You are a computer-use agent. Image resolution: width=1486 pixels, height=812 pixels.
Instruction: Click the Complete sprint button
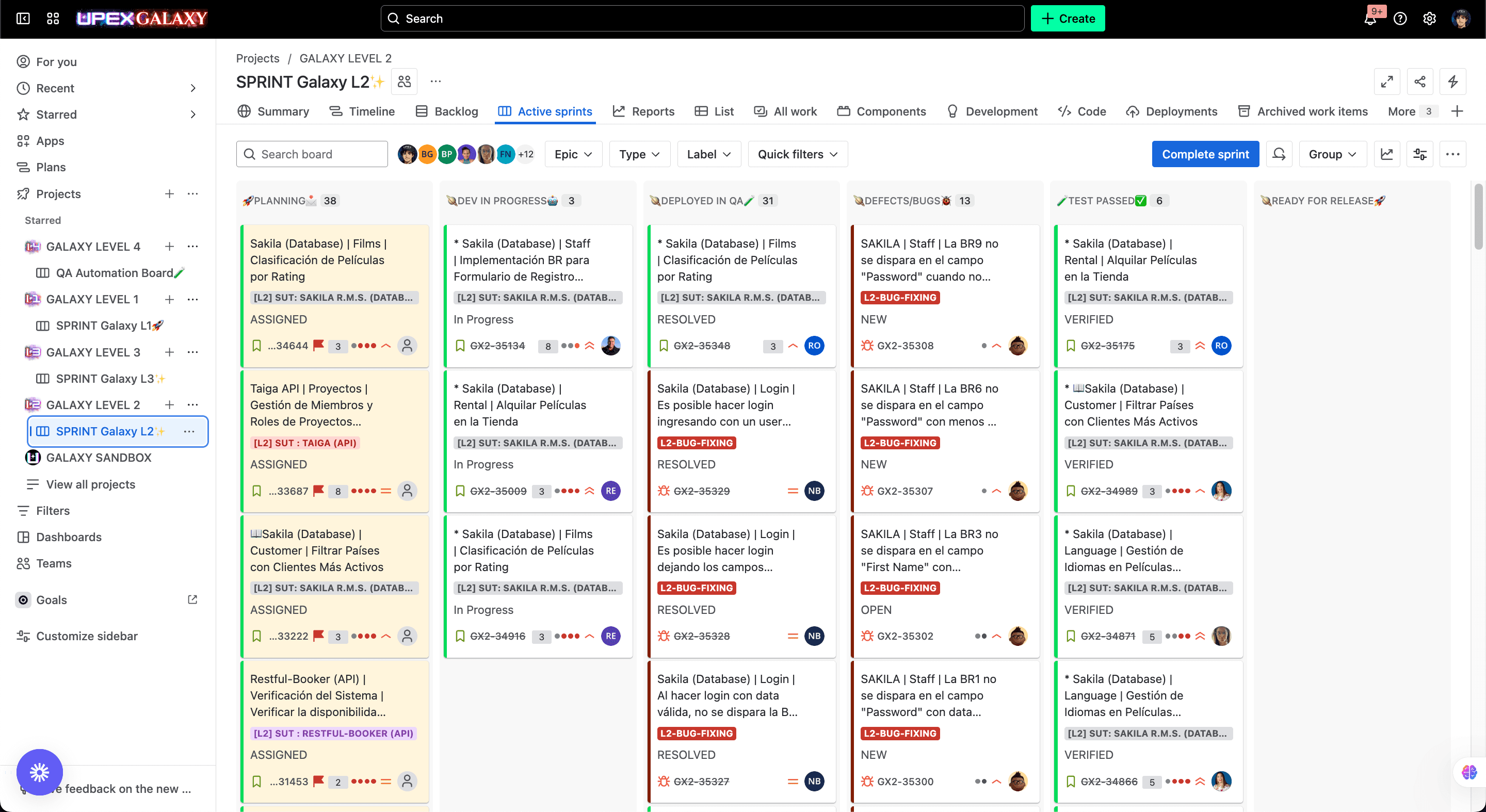click(1205, 154)
